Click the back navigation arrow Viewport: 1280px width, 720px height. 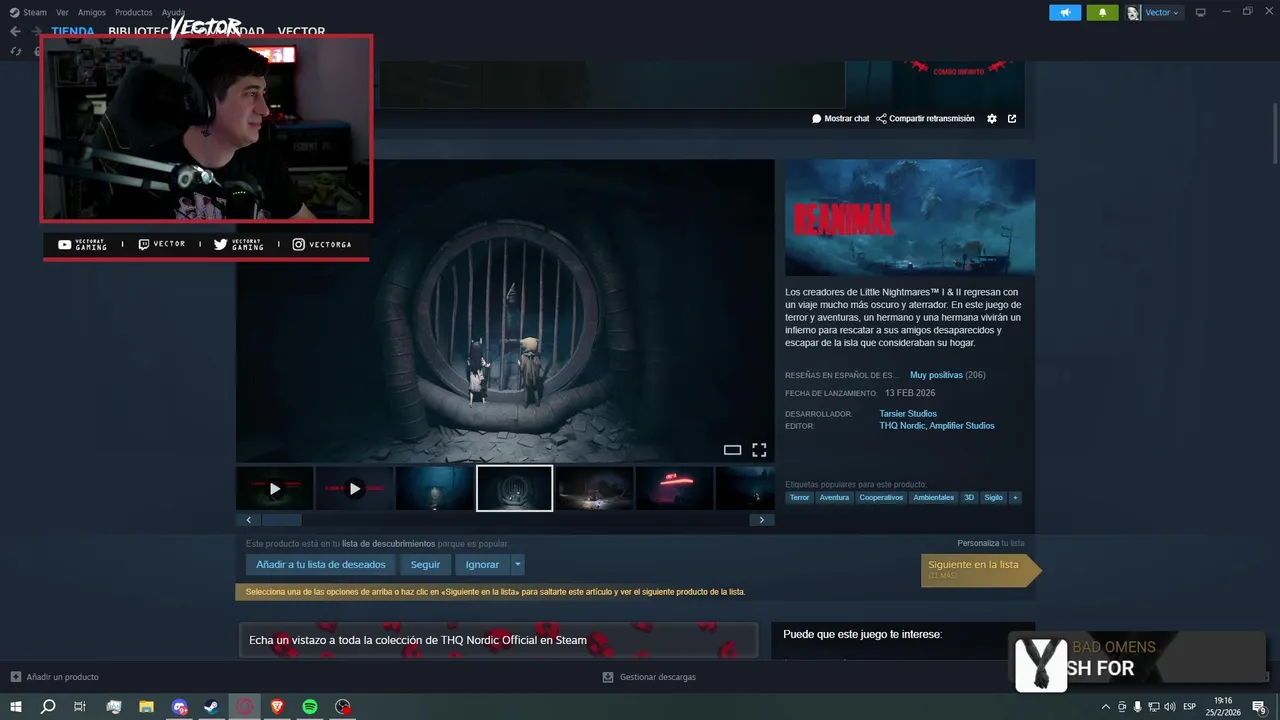tap(15, 31)
